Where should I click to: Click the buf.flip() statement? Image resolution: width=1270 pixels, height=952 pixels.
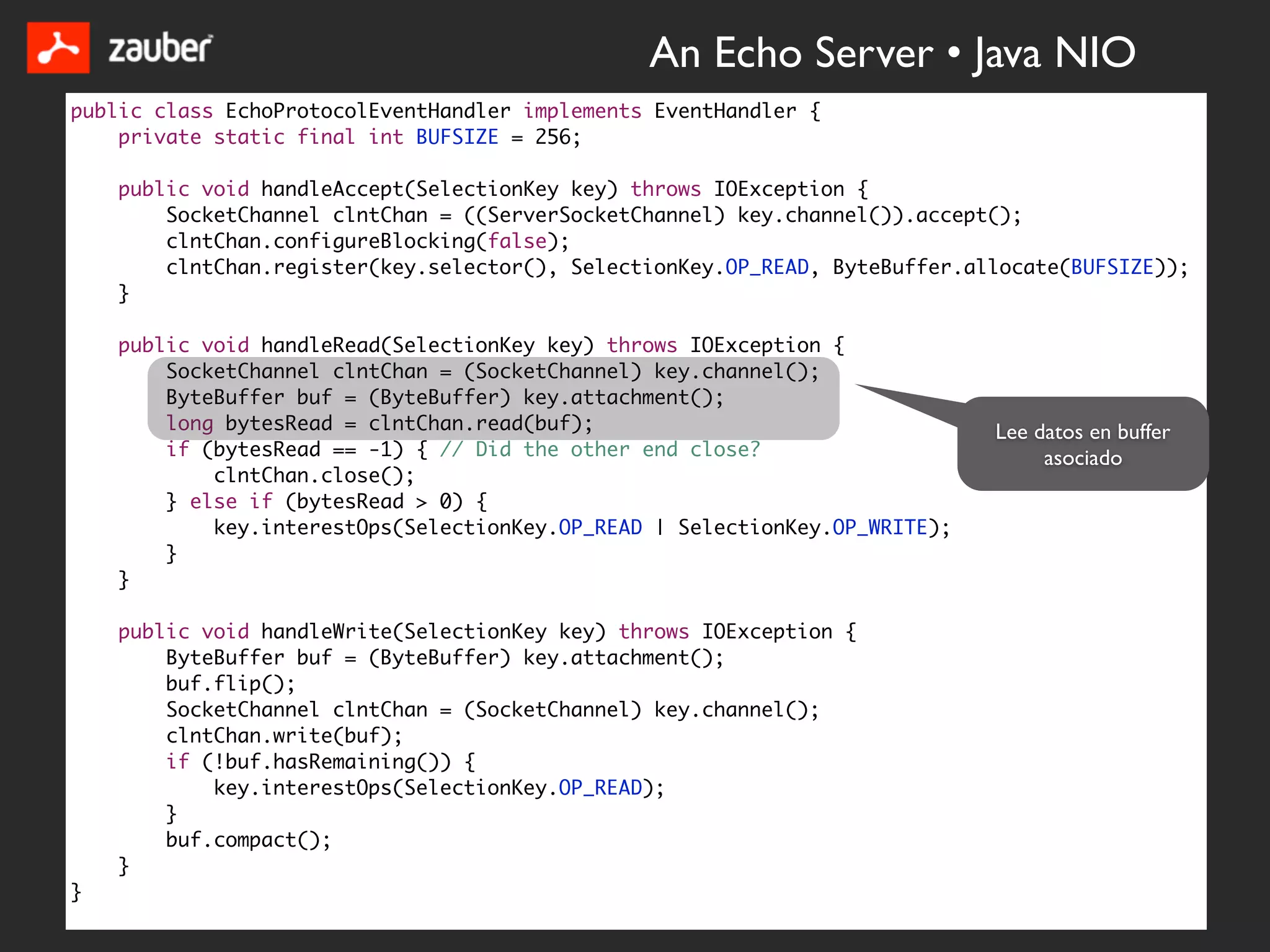(x=230, y=684)
